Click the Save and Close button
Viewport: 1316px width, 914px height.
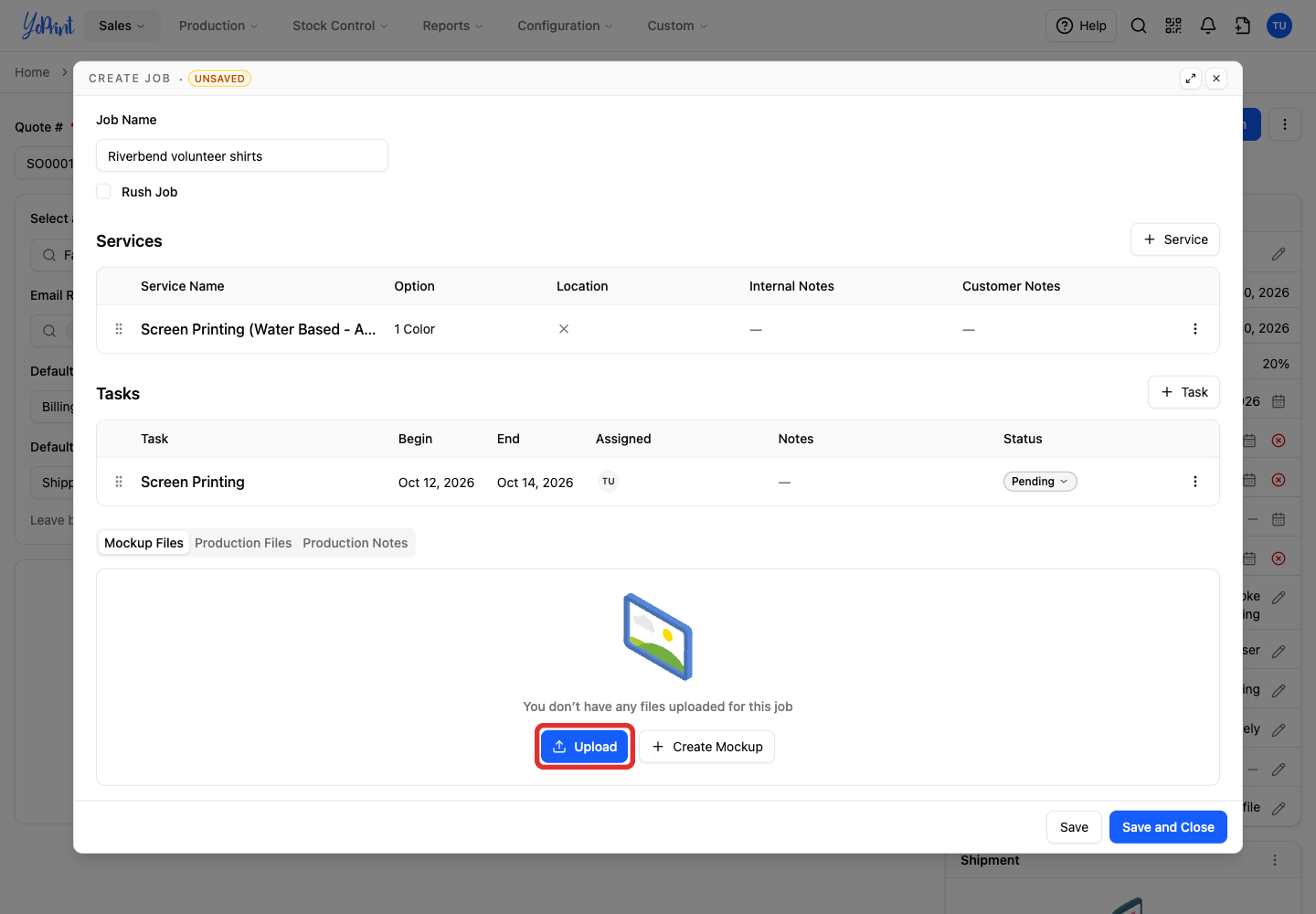pyautogui.click(x=1168, y=827)
